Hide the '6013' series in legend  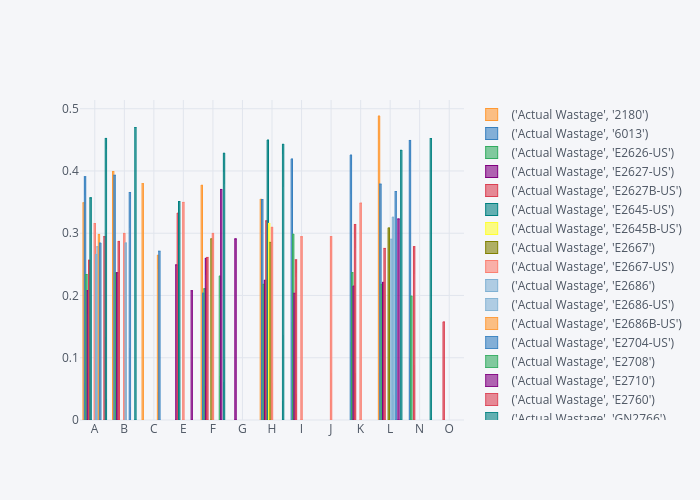(579, 134)
